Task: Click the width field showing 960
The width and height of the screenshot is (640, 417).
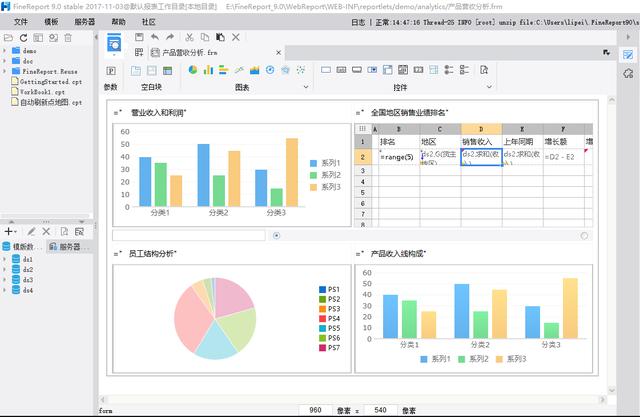Action: [x=315, y=410]
